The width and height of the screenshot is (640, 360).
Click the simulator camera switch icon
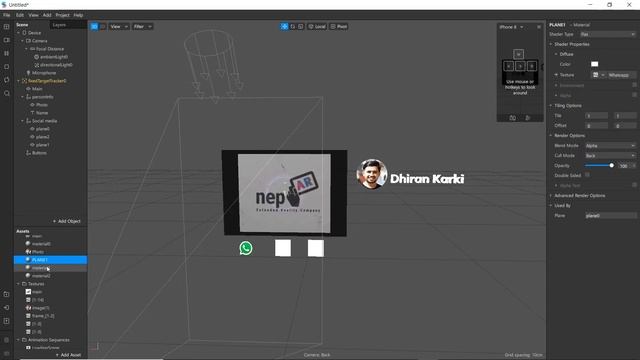(x=512, y=118)
